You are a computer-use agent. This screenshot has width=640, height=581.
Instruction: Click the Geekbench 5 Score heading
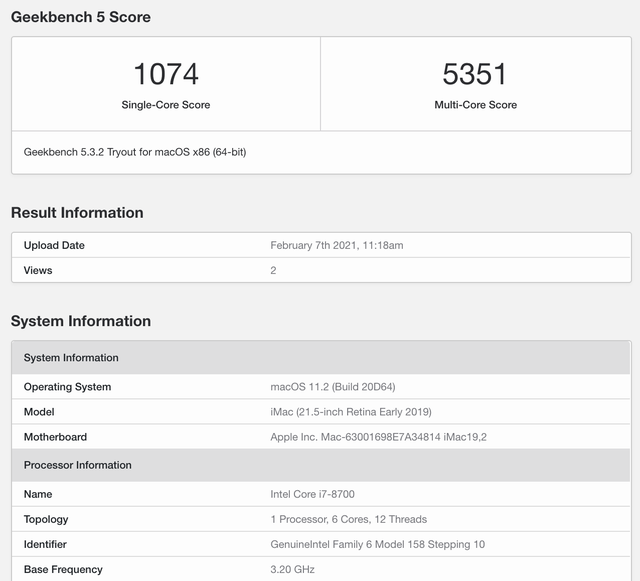(x=81, y=17)
